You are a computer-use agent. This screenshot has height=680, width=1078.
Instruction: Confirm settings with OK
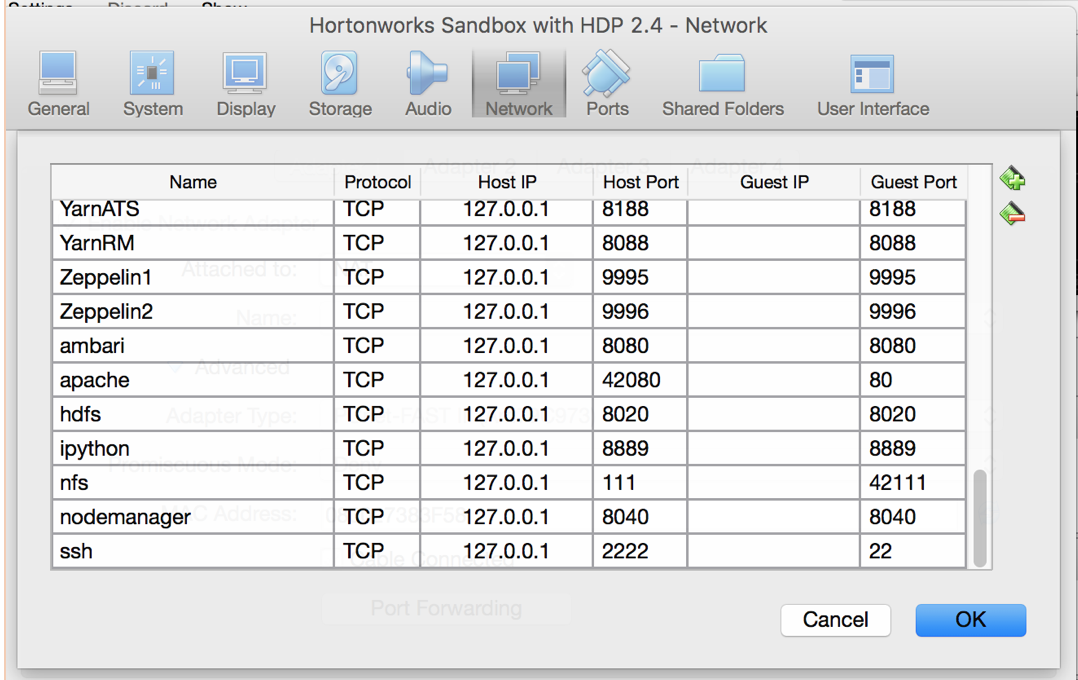click(x=969, y=620)
